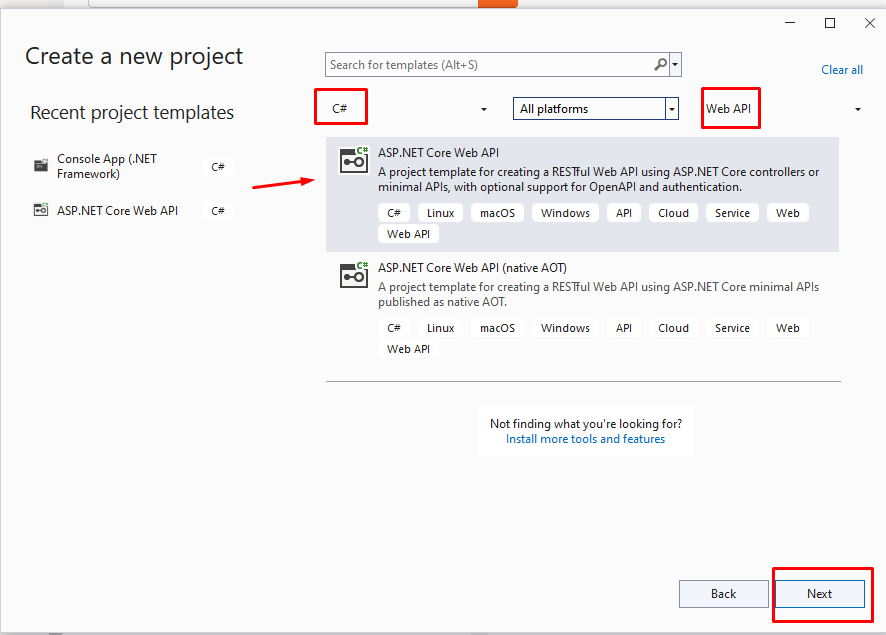Click the search magnifier icon

point(660,65)
